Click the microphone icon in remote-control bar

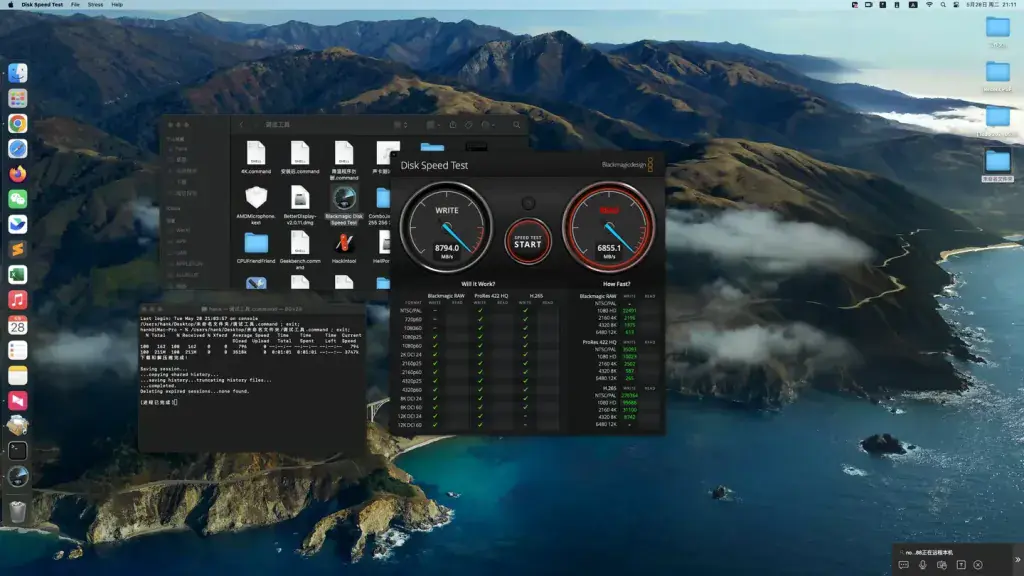click(x=923, y=565)
